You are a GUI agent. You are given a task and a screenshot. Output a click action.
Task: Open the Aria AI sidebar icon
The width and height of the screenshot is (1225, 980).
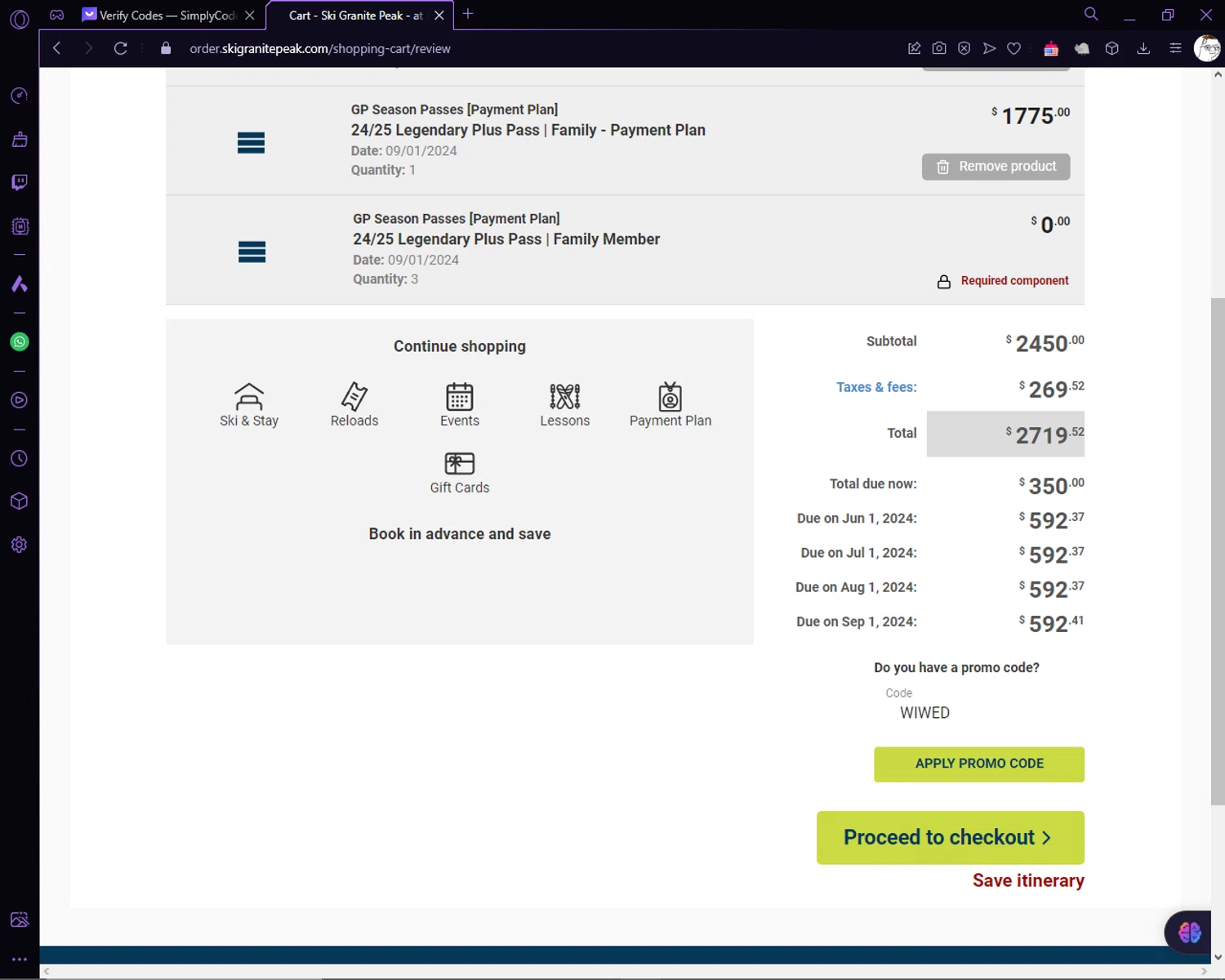20,284
